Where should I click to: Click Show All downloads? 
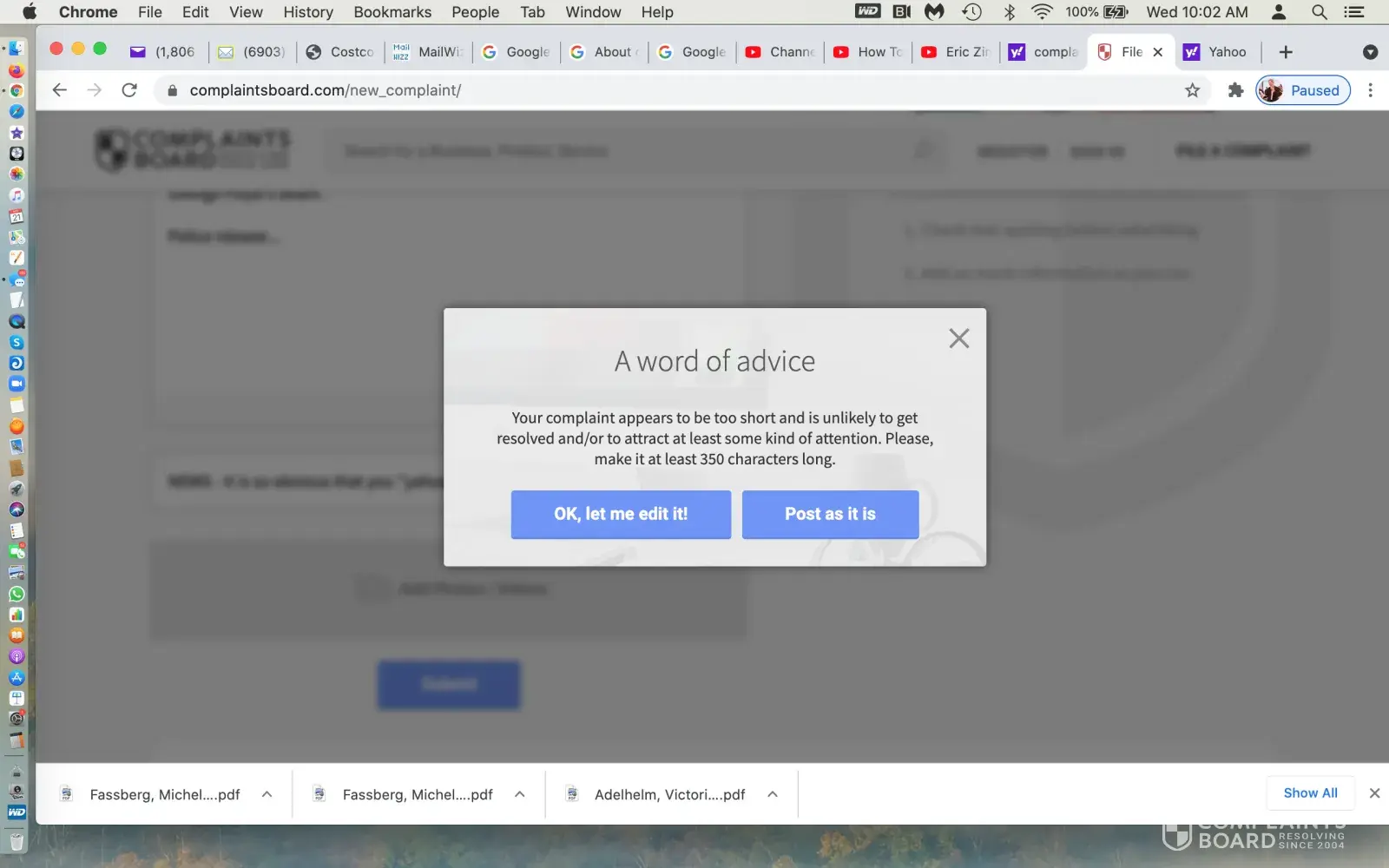tap(1310, 793)
